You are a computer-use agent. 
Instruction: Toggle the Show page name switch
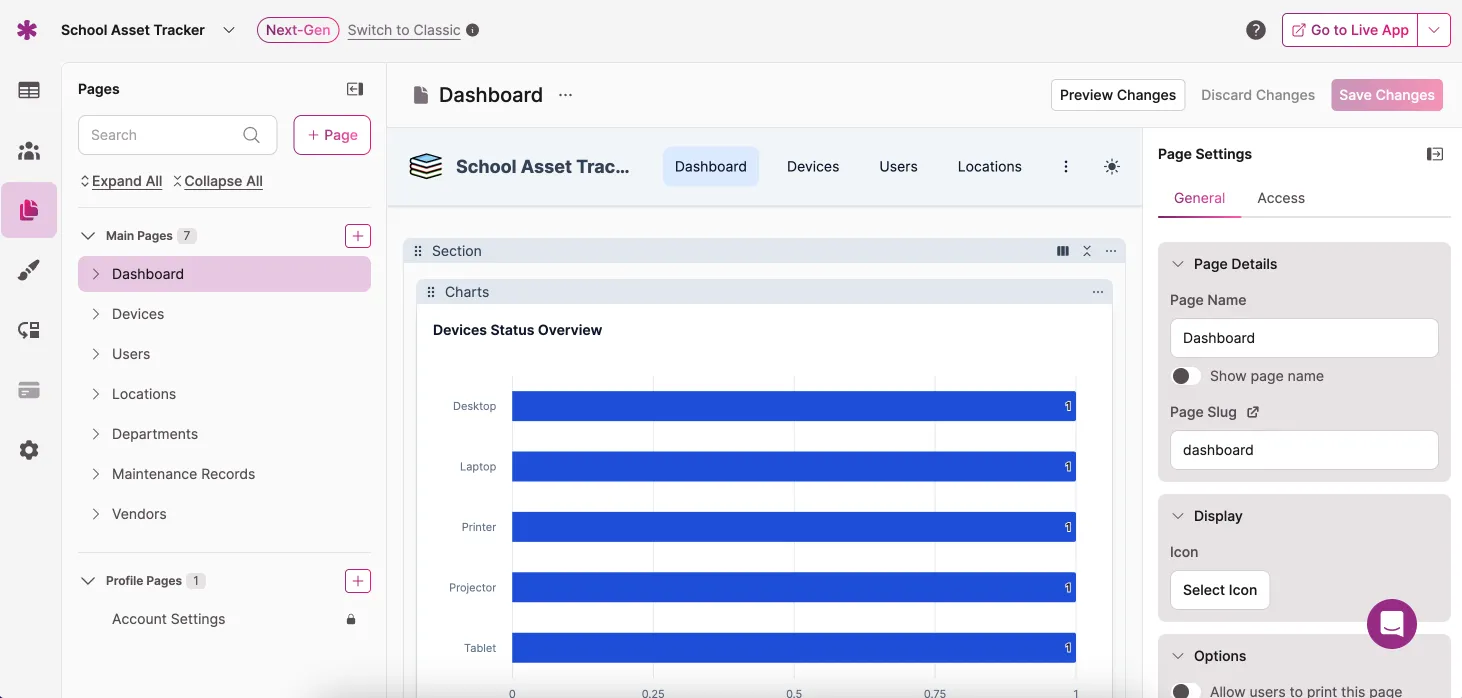pos(1186,376)
